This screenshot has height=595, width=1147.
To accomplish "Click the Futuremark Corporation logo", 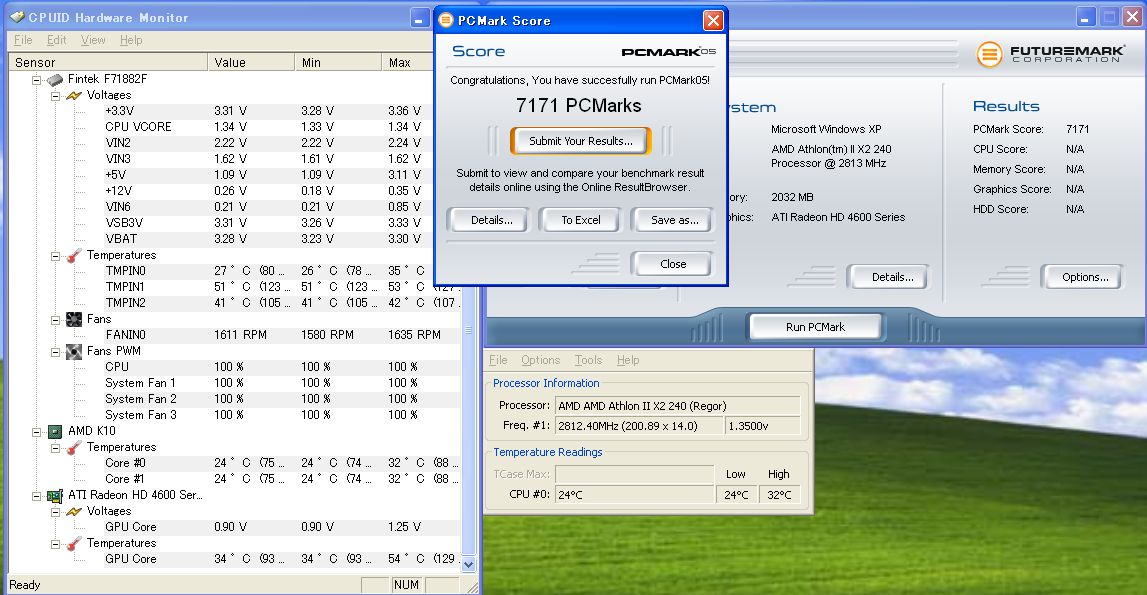I will (x=1050, y=53).
